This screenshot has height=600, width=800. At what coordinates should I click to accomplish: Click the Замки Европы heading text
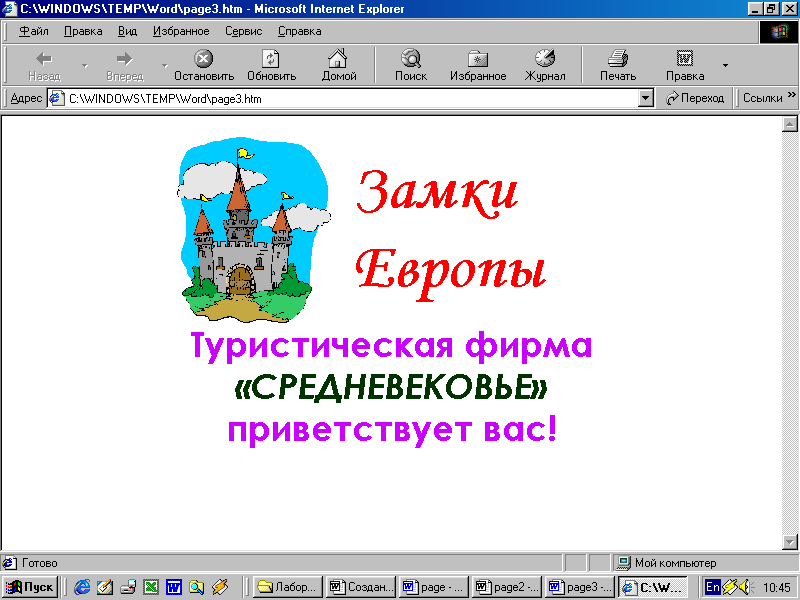[451, 234]
